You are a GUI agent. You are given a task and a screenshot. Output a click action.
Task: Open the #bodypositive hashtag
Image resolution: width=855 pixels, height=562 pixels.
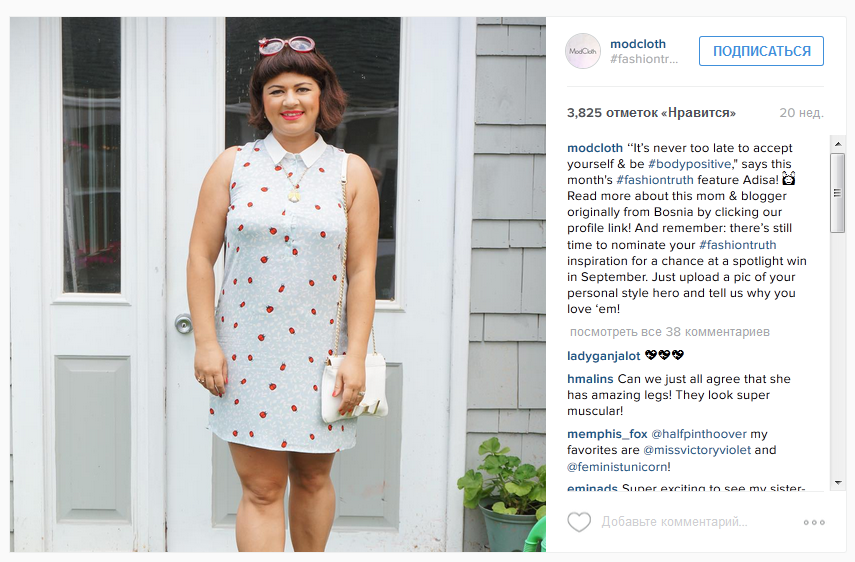[690, 164]
